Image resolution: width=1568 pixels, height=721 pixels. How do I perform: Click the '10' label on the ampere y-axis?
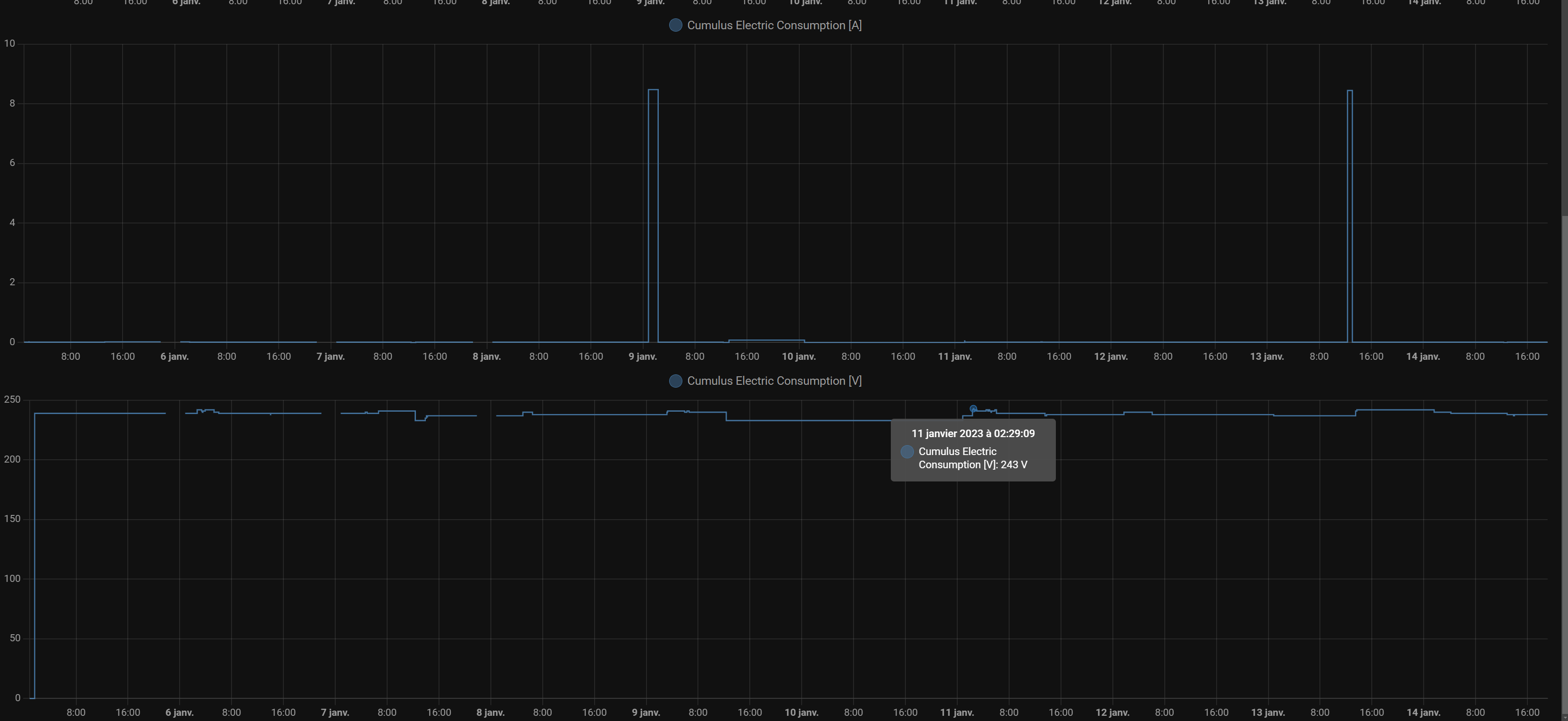[9, 43]
